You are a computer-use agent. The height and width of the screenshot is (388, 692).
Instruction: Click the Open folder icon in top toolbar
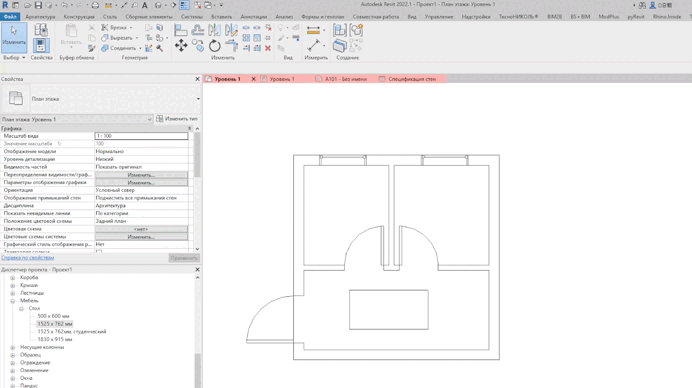click(27, 5)
